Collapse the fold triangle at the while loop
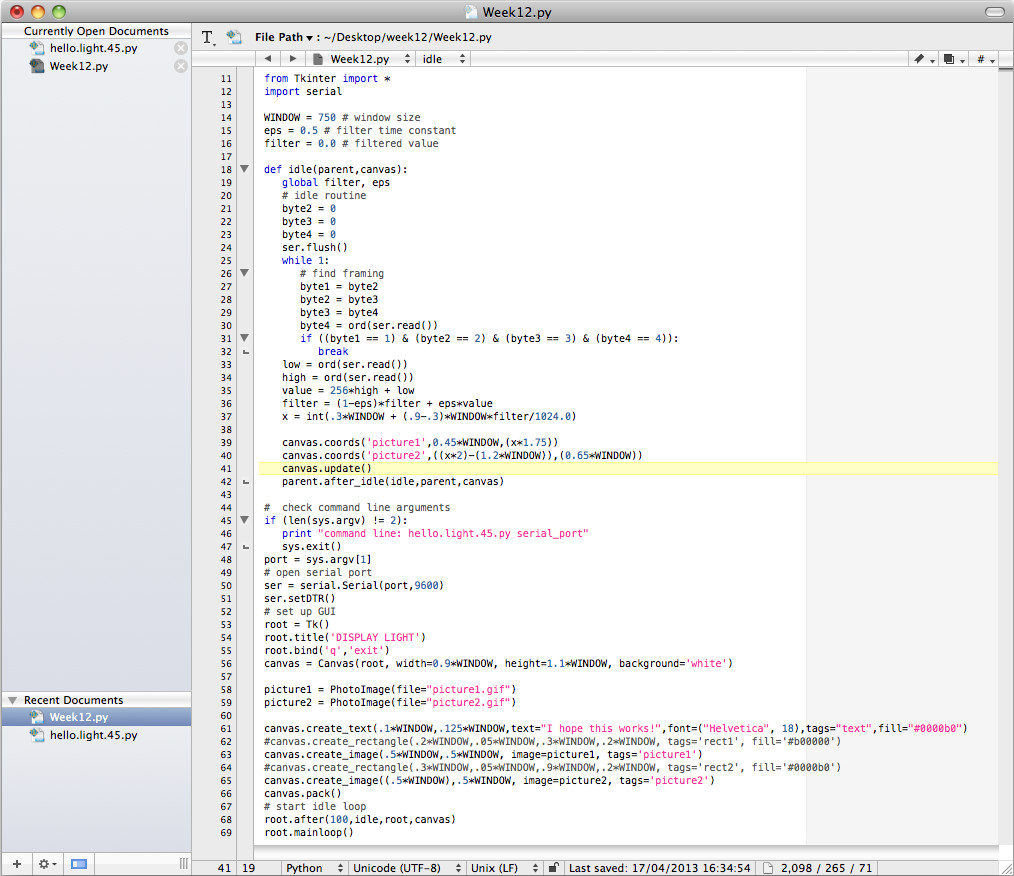The image size is (1014, 876). [244, 272]
